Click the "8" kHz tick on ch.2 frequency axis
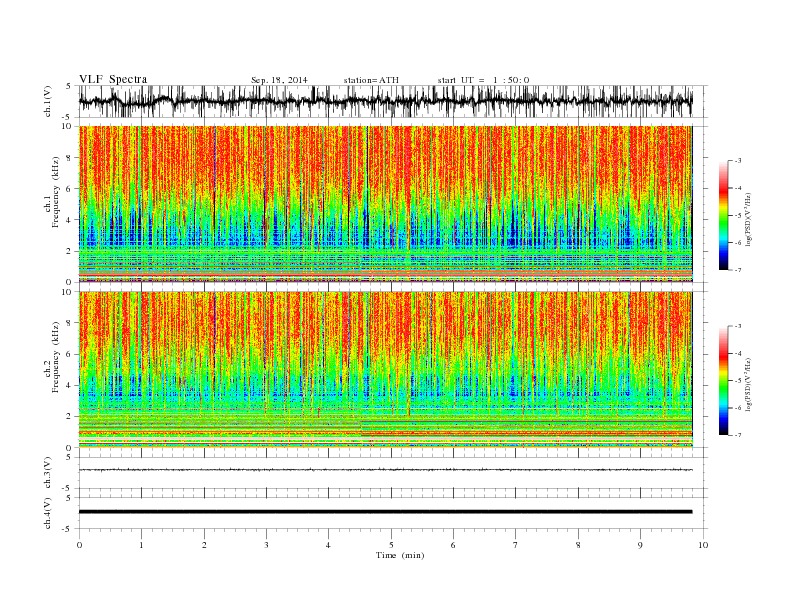The width and height of the screenshot is (792, 612). pyautogui.click(x=69, y=323)
